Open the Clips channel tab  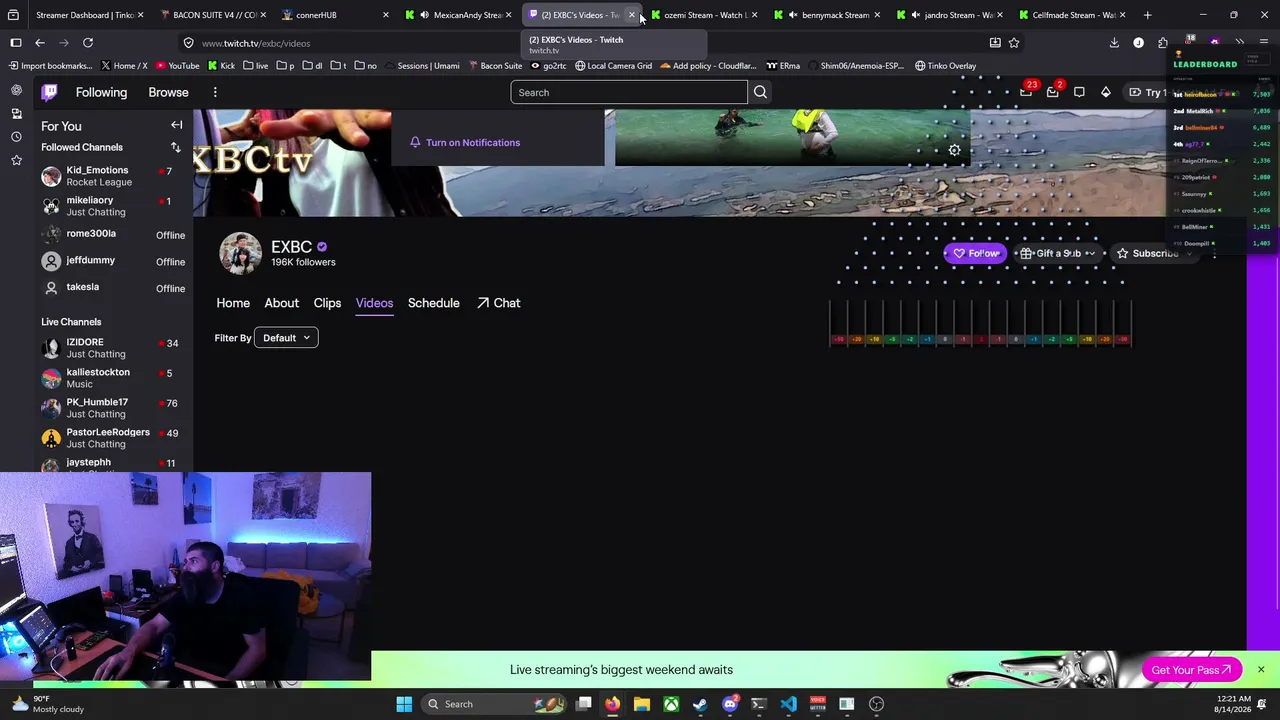(327, 303)
